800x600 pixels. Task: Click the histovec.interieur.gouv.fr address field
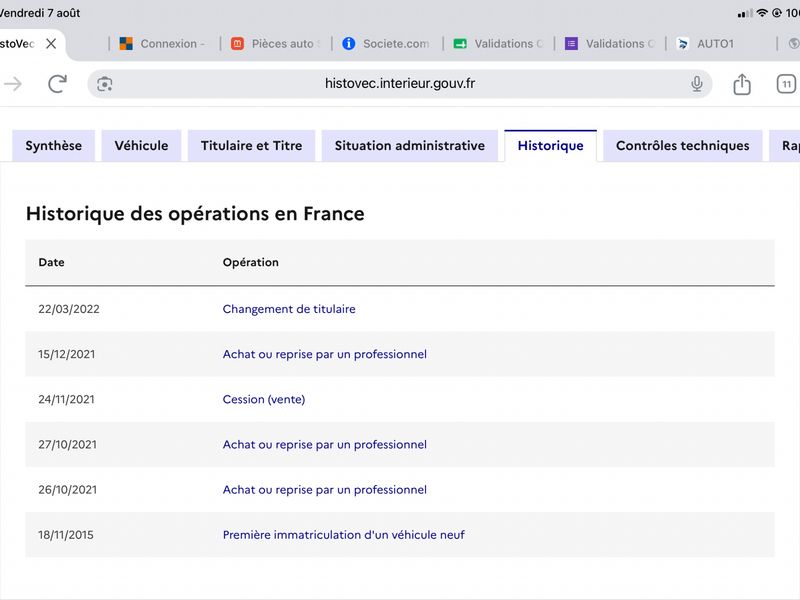coord(399,84)
